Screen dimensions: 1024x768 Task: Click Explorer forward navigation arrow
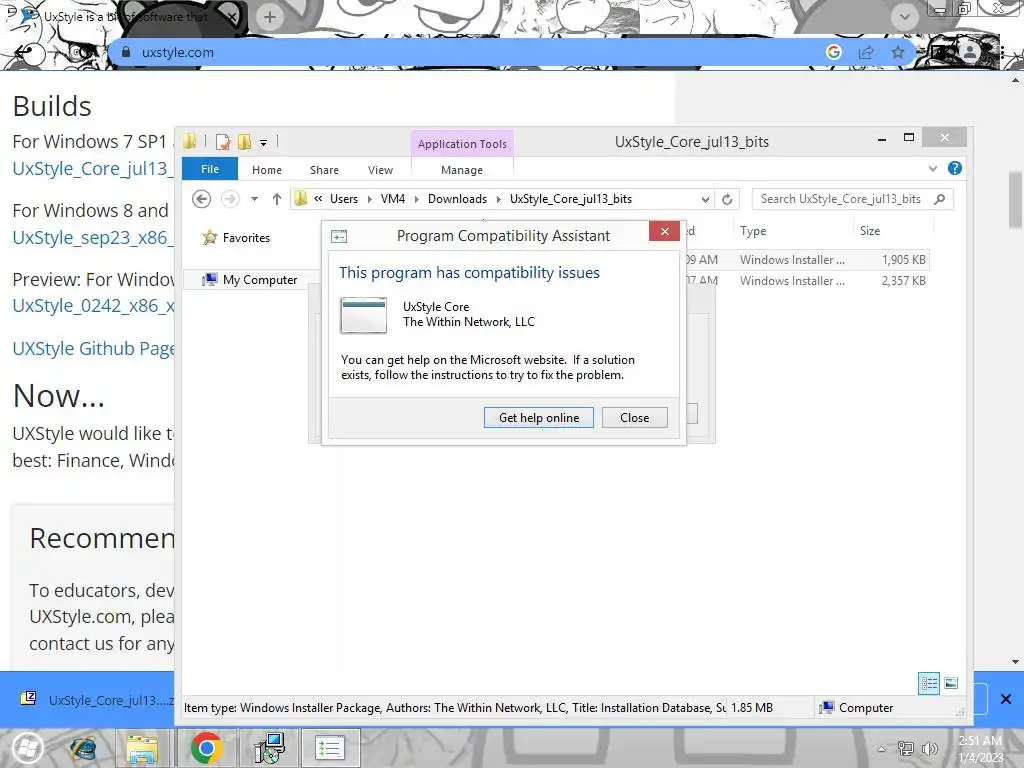pyautogui.click(x=230, y=199)
